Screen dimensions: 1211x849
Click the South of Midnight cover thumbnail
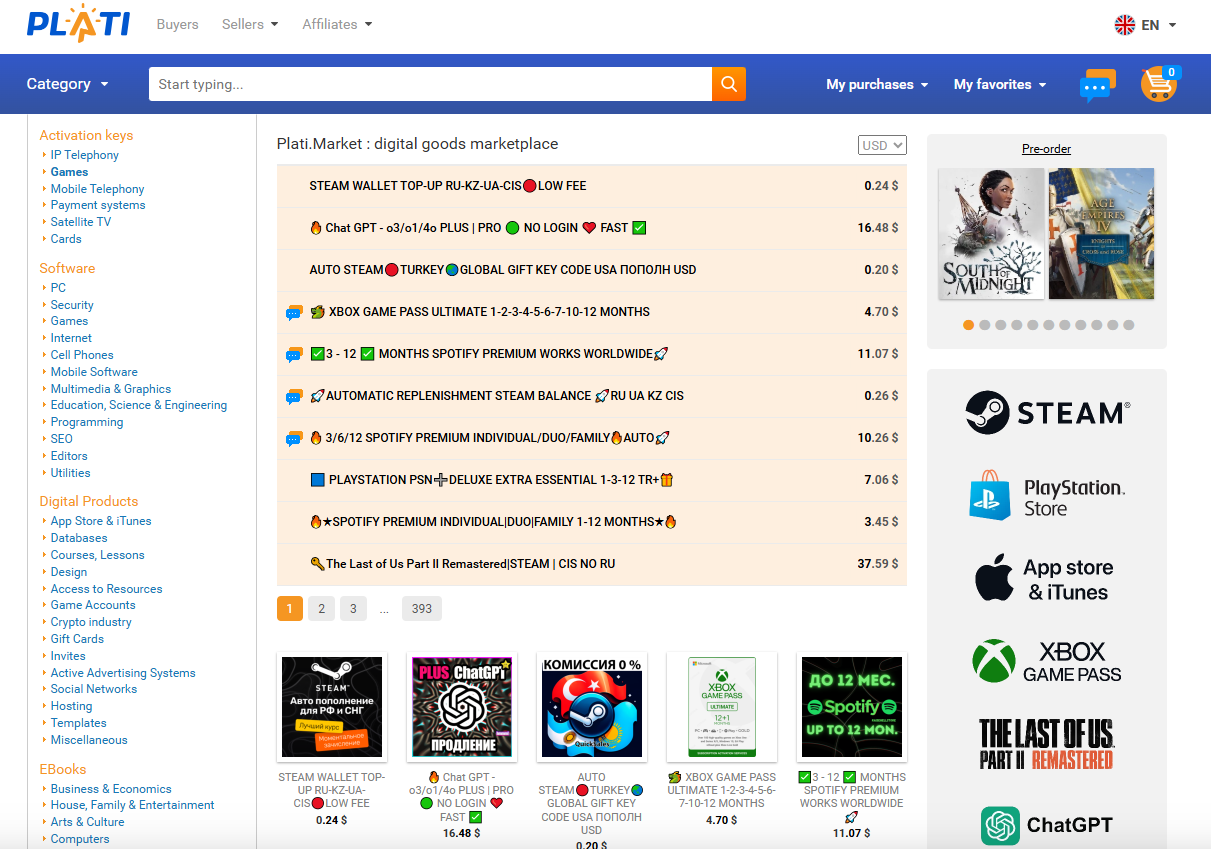(x=991, y=233)
